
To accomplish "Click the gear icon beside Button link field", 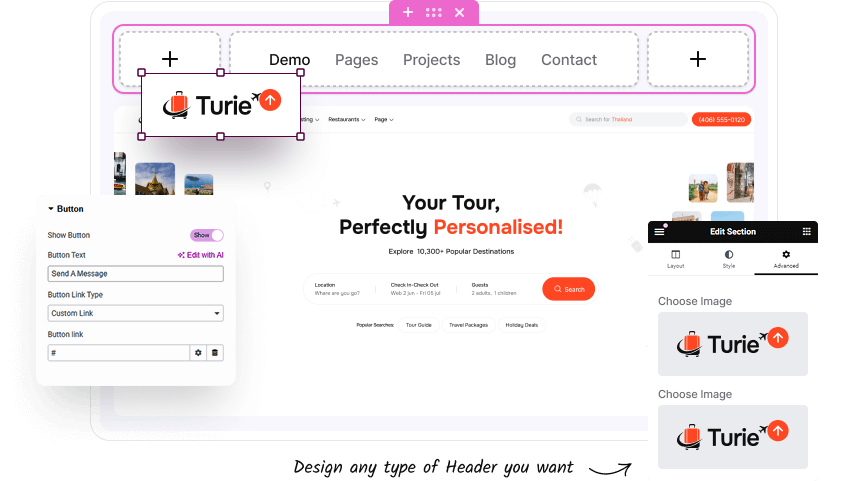I will 199,353.
